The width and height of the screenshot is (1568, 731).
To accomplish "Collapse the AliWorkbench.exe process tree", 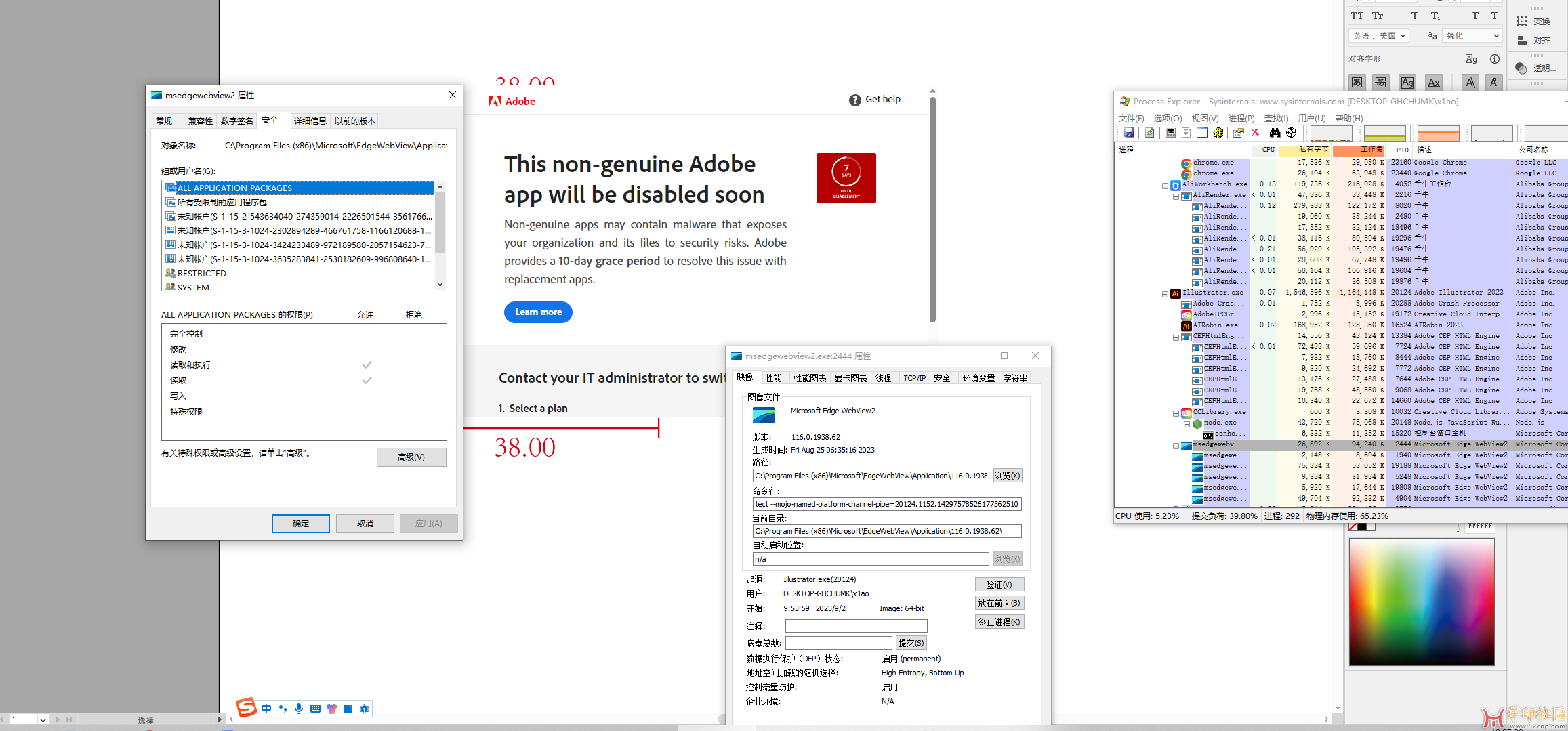I will (x=1165, y=185).
